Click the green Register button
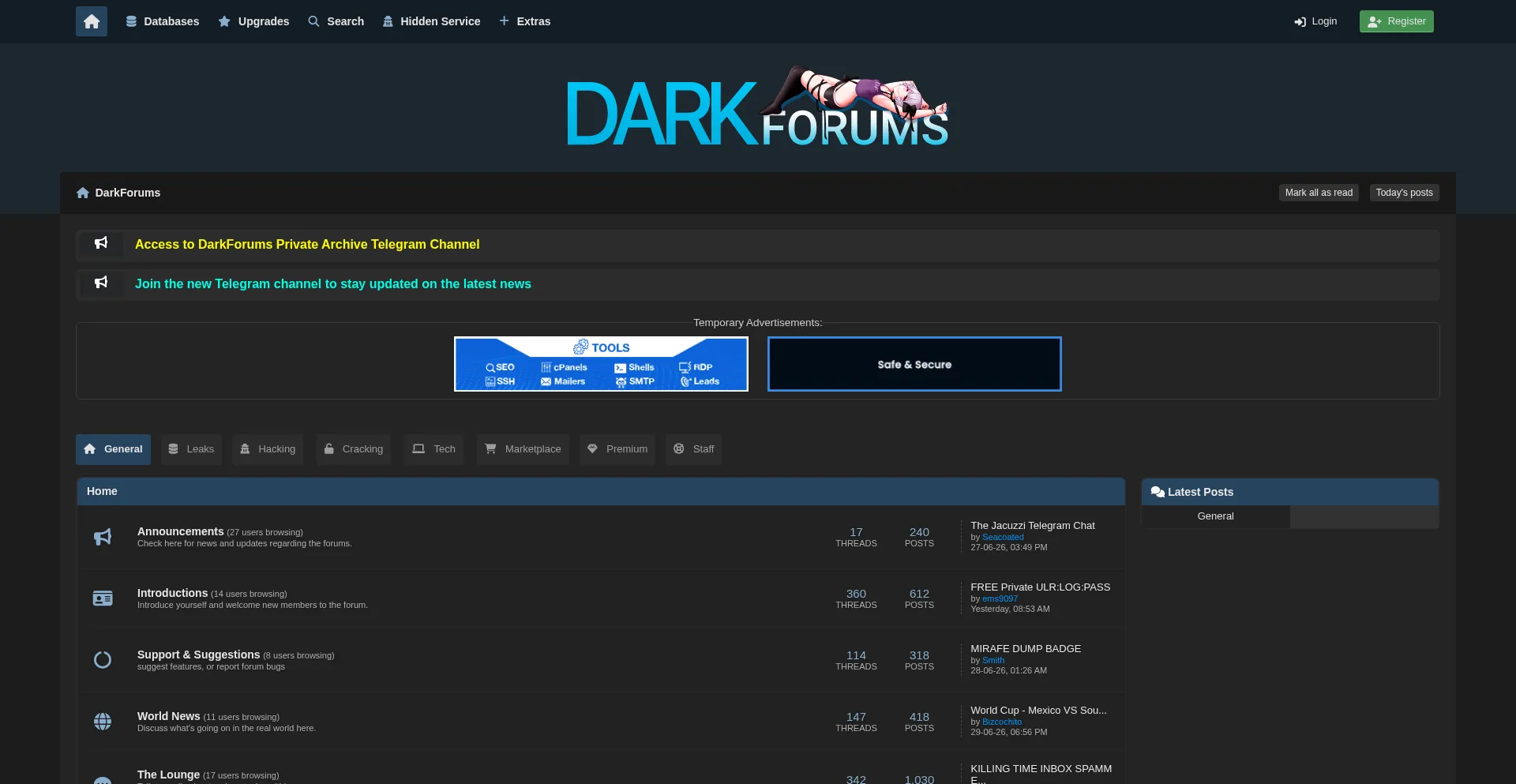 coord(1396,21)
